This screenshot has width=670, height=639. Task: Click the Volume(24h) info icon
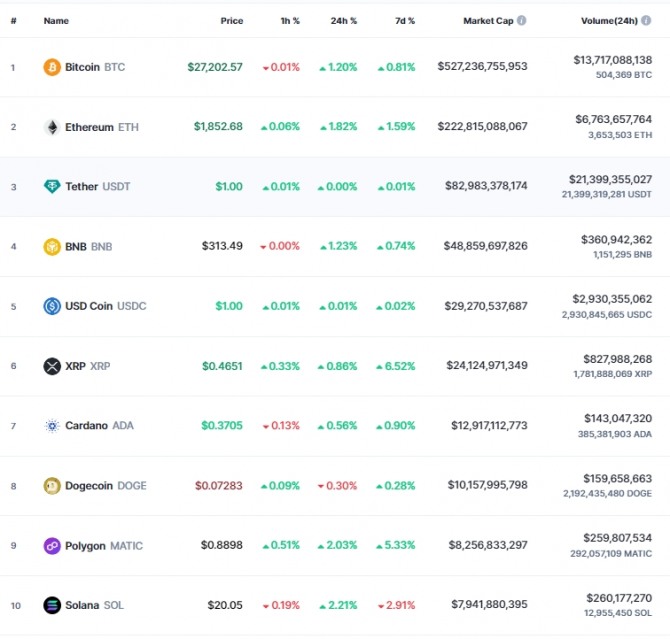coord(661,20)
